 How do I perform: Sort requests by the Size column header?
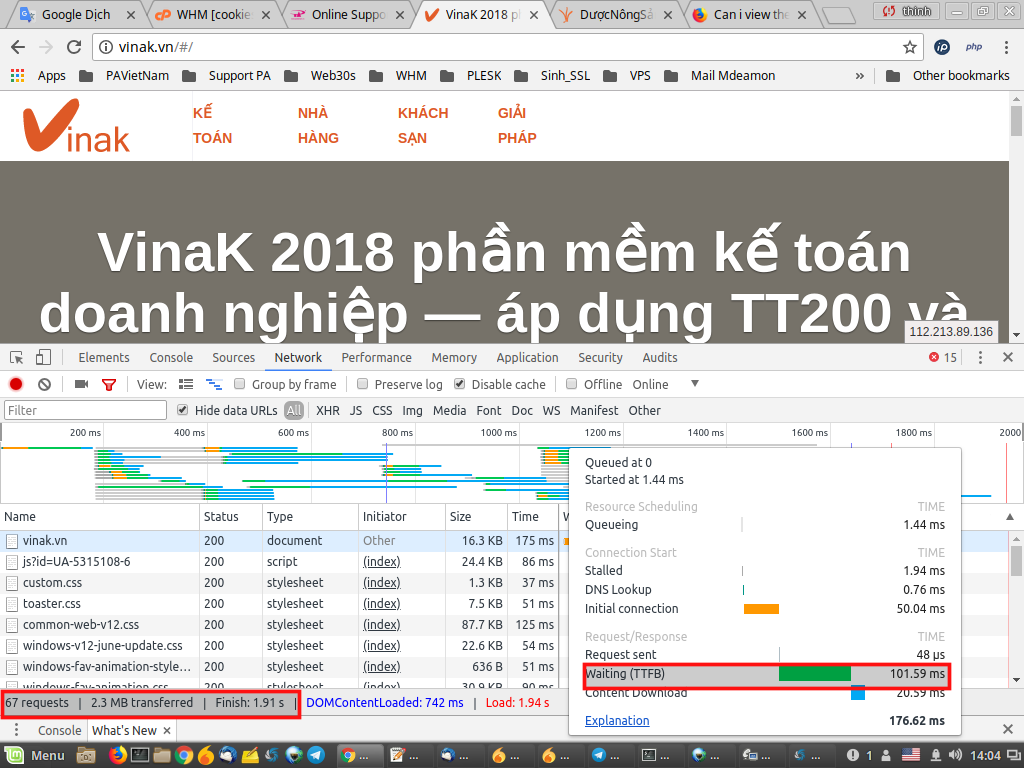tap(476, 517)
